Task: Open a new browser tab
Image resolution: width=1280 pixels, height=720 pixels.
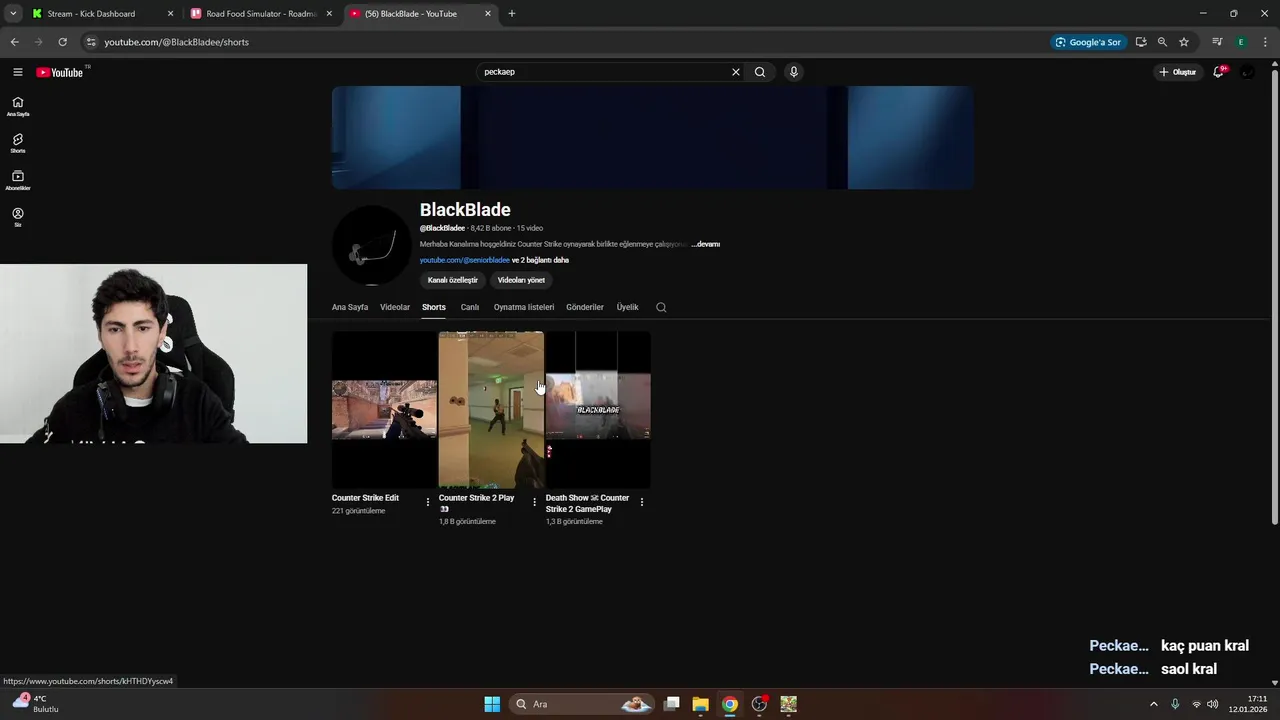Action: 512,14
